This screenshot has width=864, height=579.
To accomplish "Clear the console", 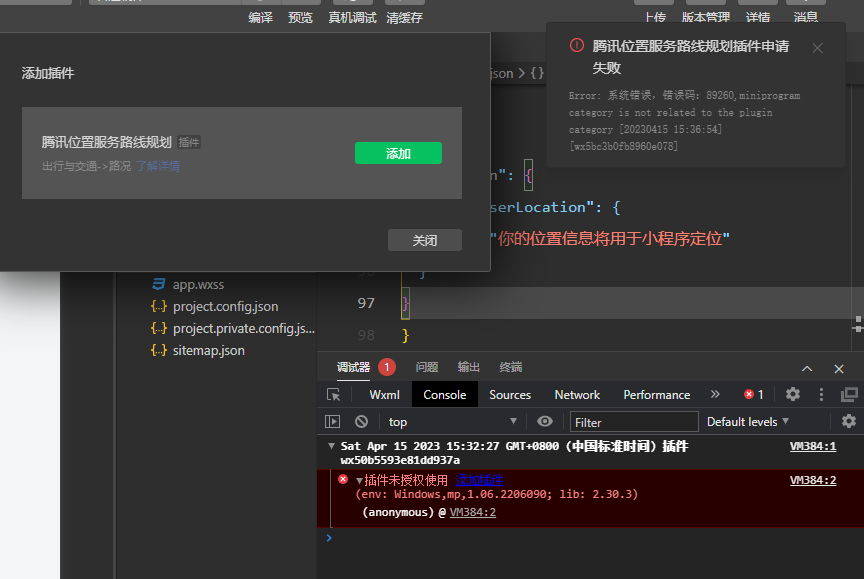I will (x=361, y=421).
